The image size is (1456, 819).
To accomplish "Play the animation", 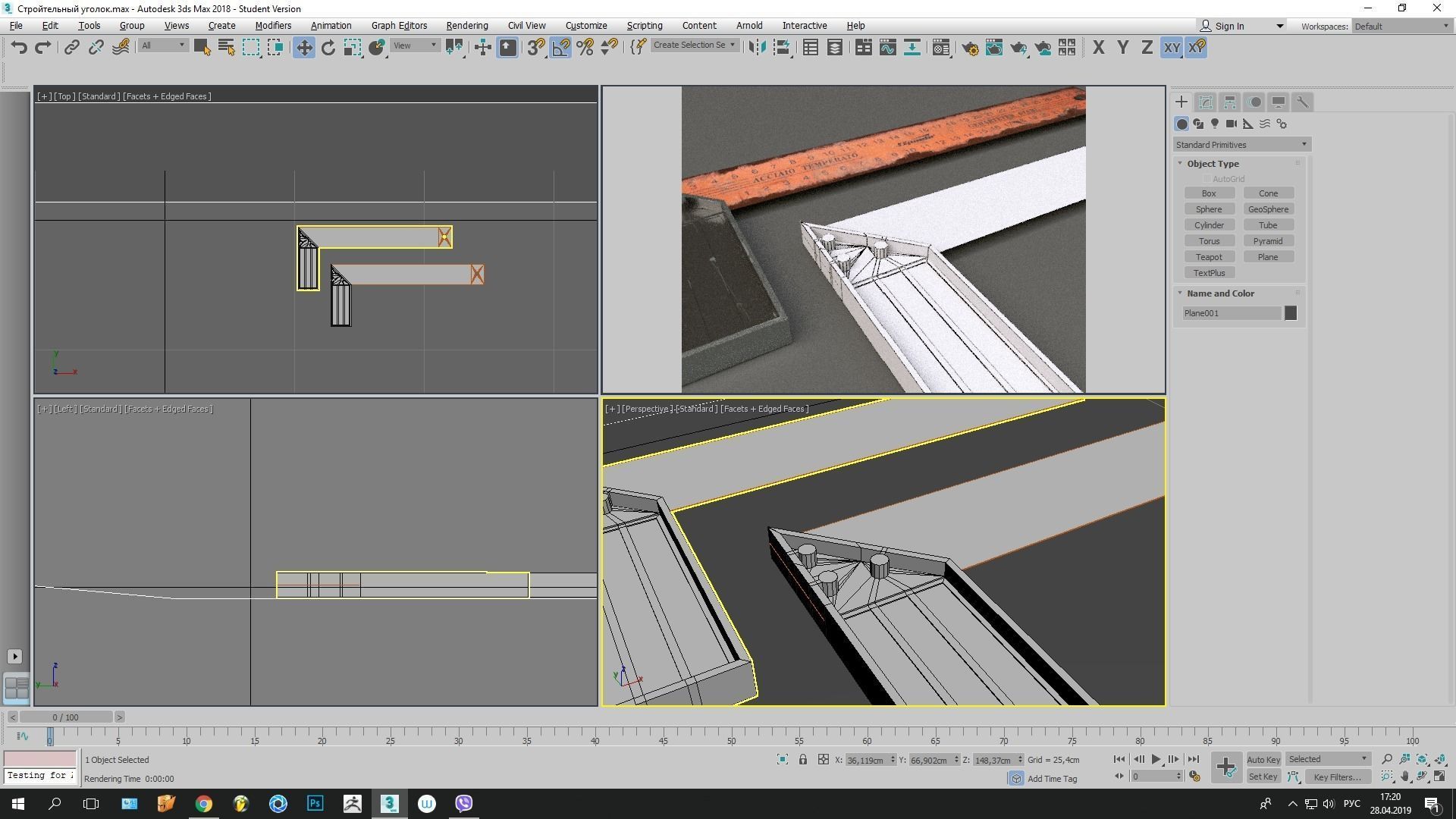I will point(1156,759).
